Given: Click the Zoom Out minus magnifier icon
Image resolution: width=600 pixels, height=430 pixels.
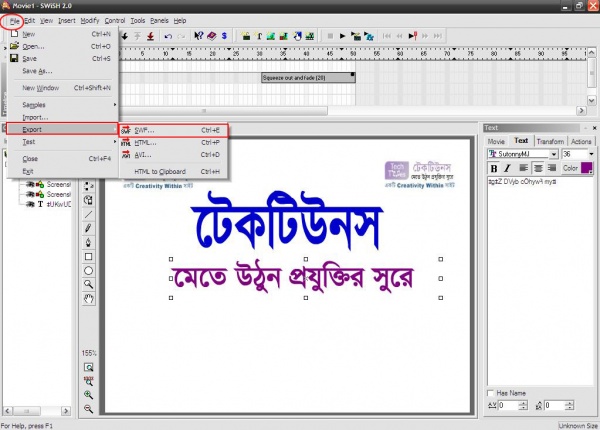Looking at the screenshot, I should pyautogui.click(x=88, y=409).
